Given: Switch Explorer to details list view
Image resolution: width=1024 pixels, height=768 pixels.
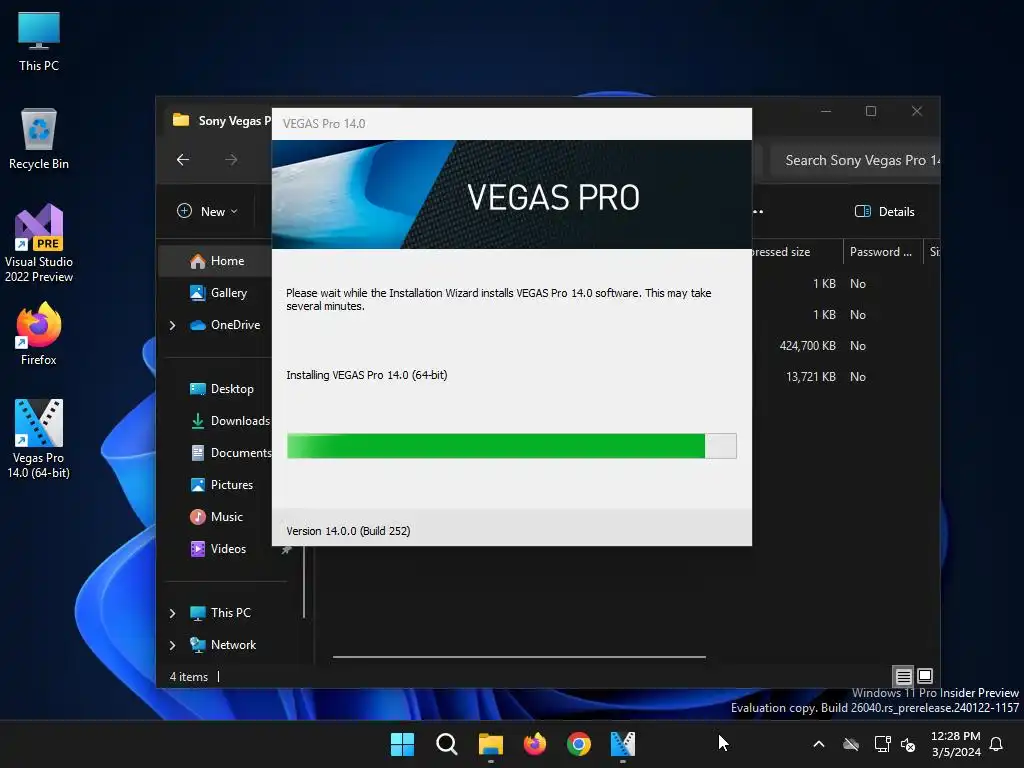Looking at the screenshot, I should pos(903,677).
